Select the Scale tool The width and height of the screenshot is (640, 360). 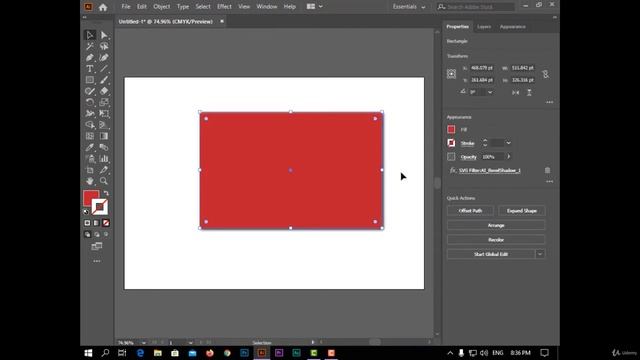coord(104,102)
